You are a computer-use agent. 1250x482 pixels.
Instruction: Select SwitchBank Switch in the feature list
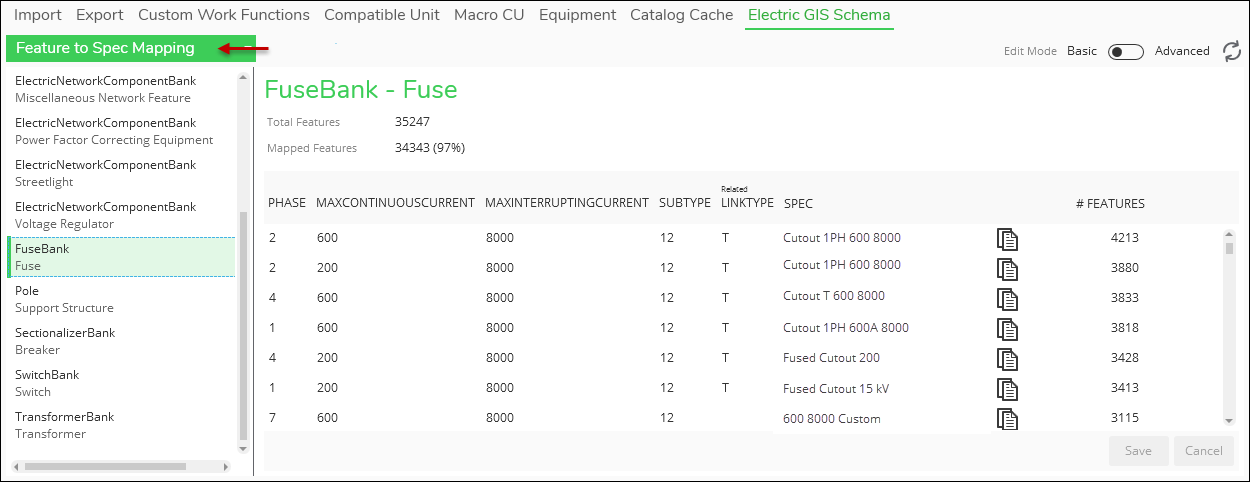point(121,383)
